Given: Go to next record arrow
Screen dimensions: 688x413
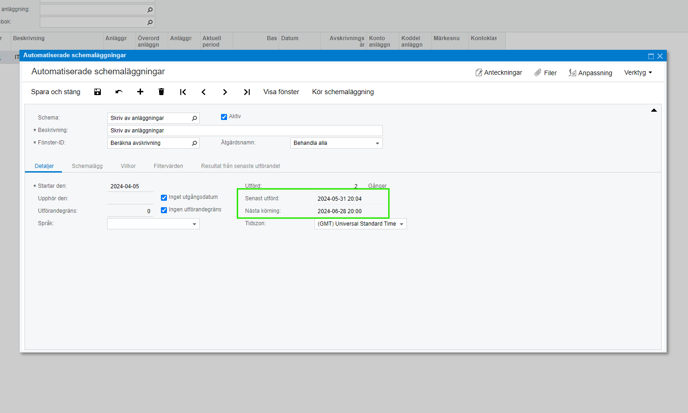Looking at the screenshot, I should [225, 92].
